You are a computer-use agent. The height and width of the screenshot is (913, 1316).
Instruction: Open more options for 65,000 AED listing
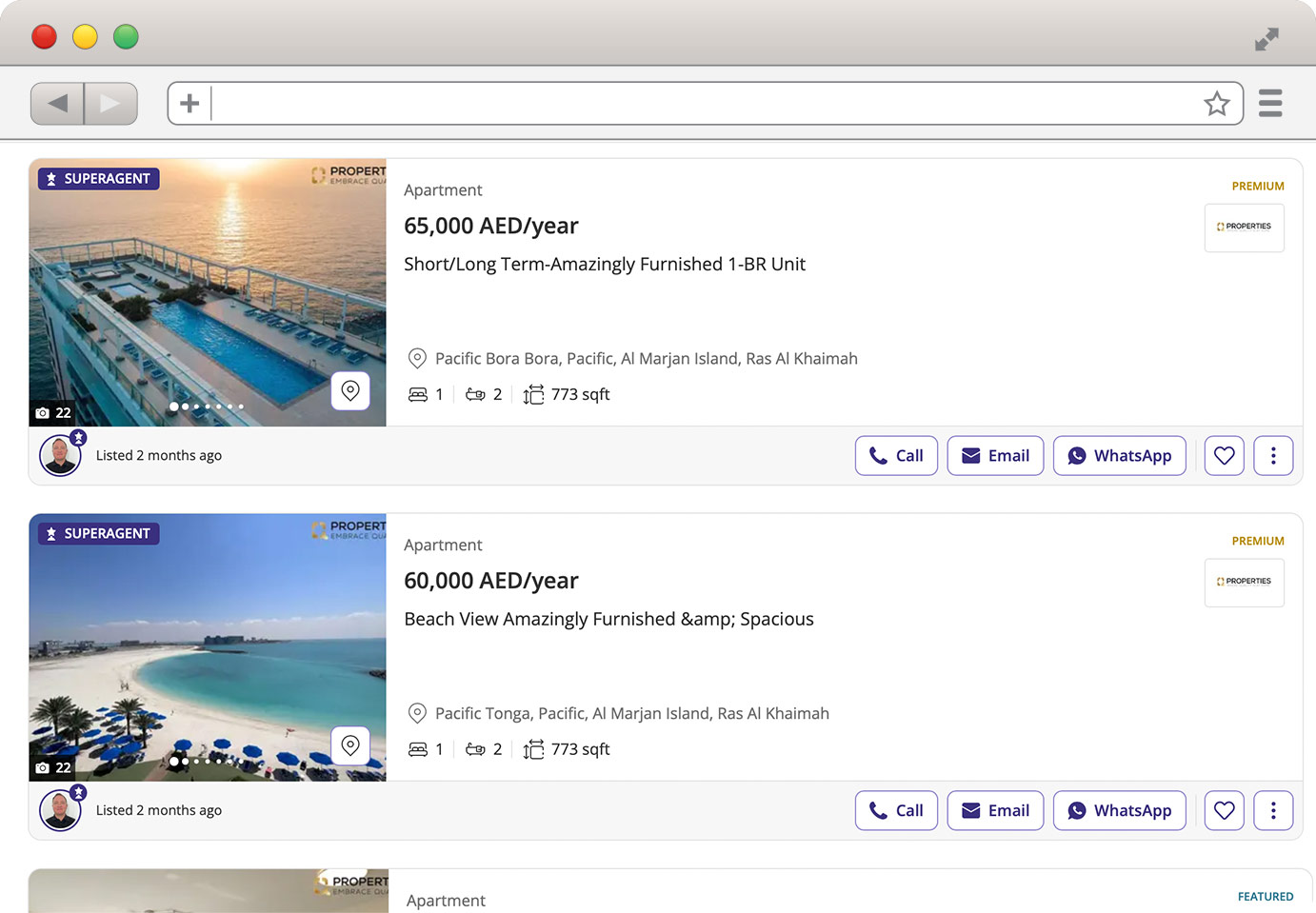tap(1273, 456)
